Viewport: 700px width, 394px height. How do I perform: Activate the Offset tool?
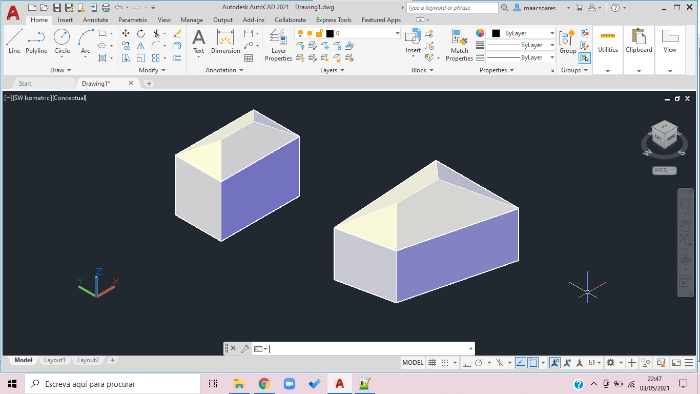point(177,58)
